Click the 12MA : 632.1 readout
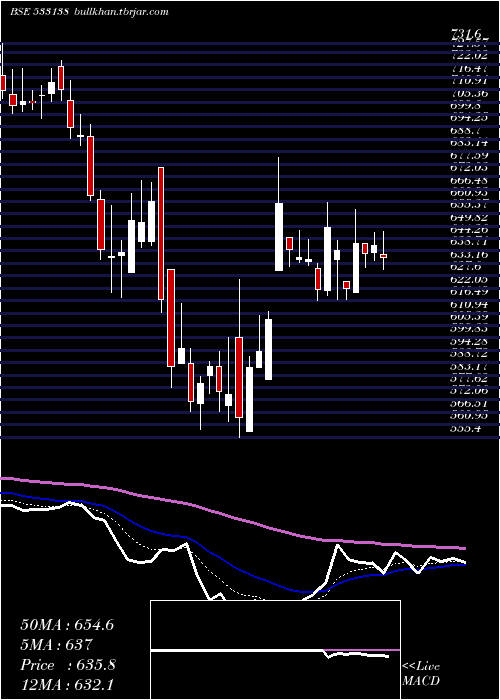This screenshot has height=700, width=500. coord(66,685)
